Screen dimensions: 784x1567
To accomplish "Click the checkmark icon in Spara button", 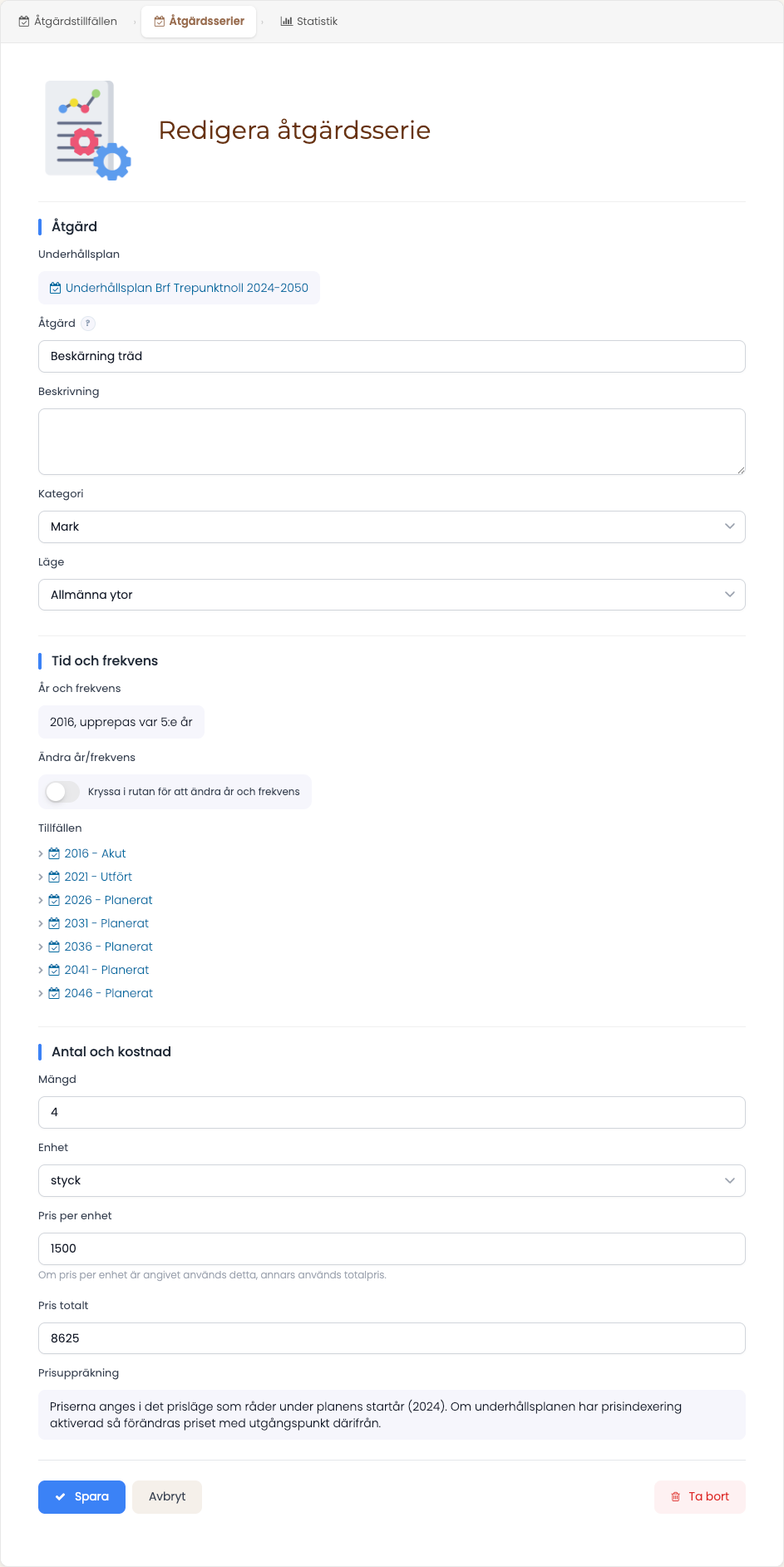I will [61, 1496].
